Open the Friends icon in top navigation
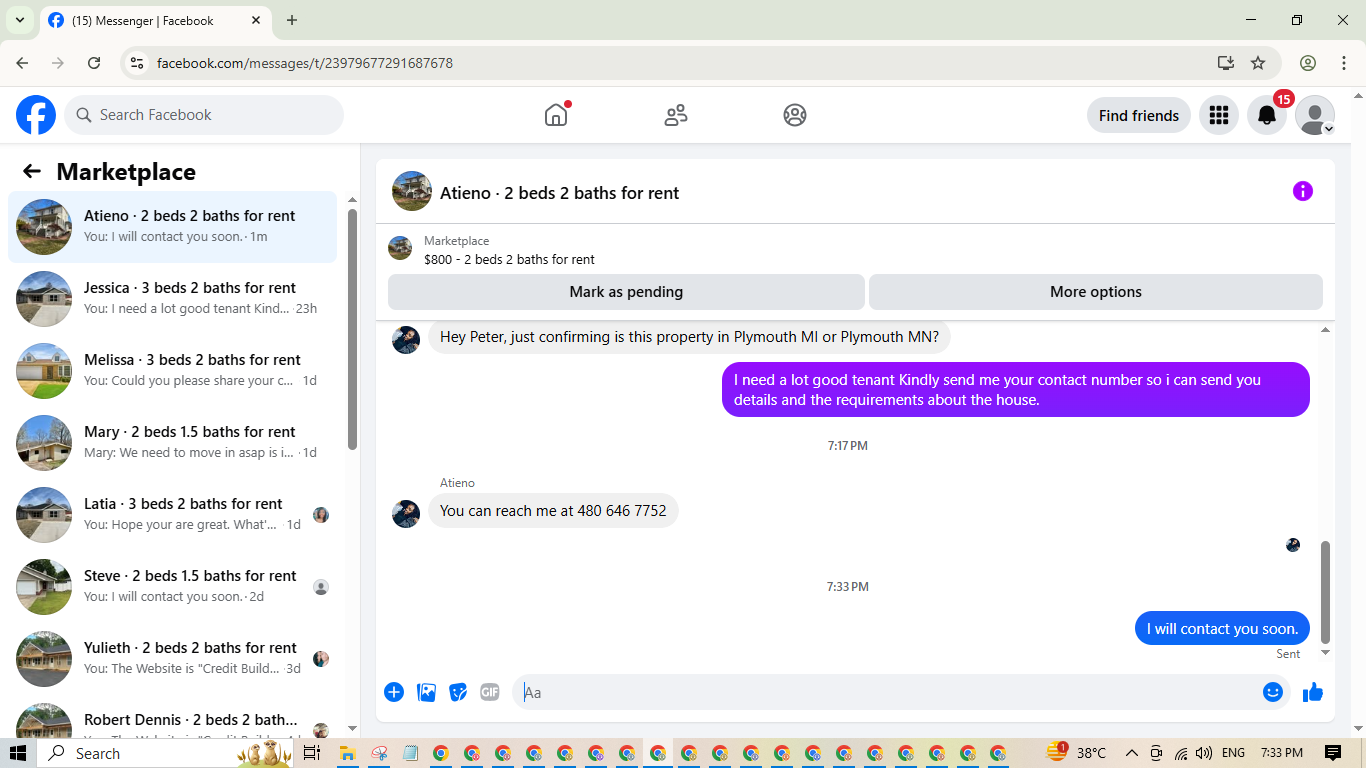This screenshot has width=1366, height=768. (x=676, y=115)
